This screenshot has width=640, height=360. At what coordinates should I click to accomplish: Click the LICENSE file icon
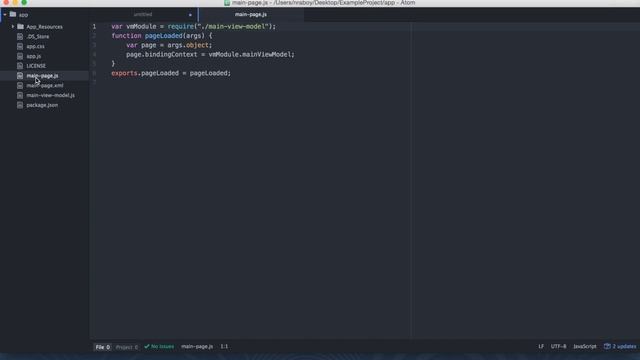(x=20, y=66)
